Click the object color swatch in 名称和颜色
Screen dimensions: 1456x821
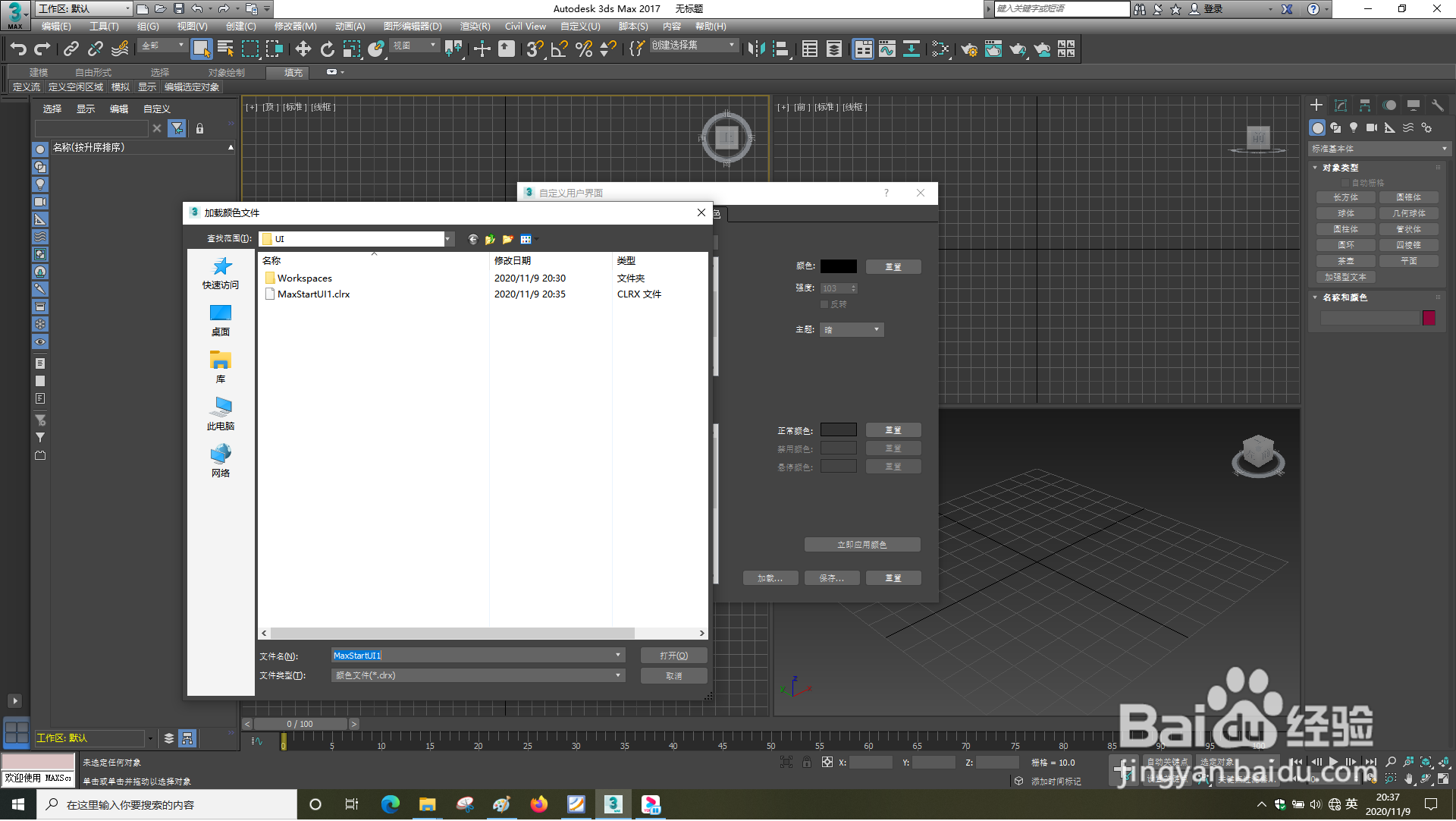click(1429, 318)
